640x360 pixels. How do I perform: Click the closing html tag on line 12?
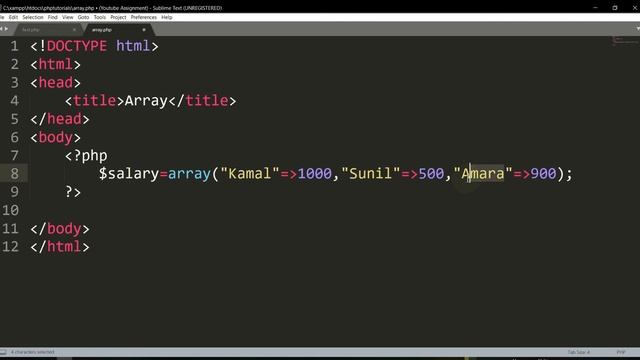coord(60,247)
